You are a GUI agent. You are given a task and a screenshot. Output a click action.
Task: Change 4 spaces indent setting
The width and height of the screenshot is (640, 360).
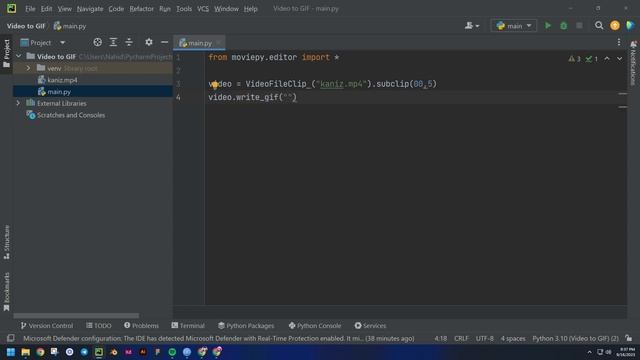pos(513,338)
